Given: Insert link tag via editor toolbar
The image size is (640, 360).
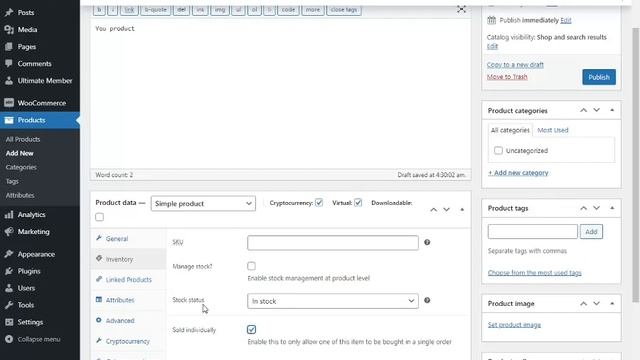Looking at the screenshot, I should (129, 9).
